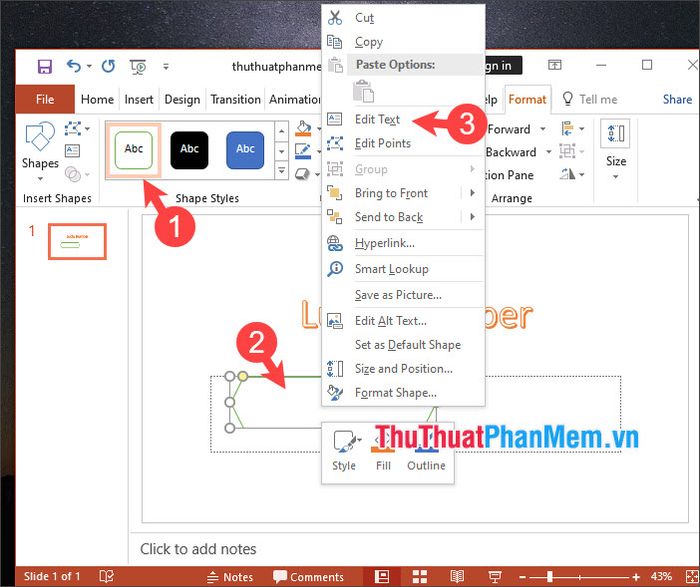
Task: Choose Cut from context menu
Action: tap(403, 18)
